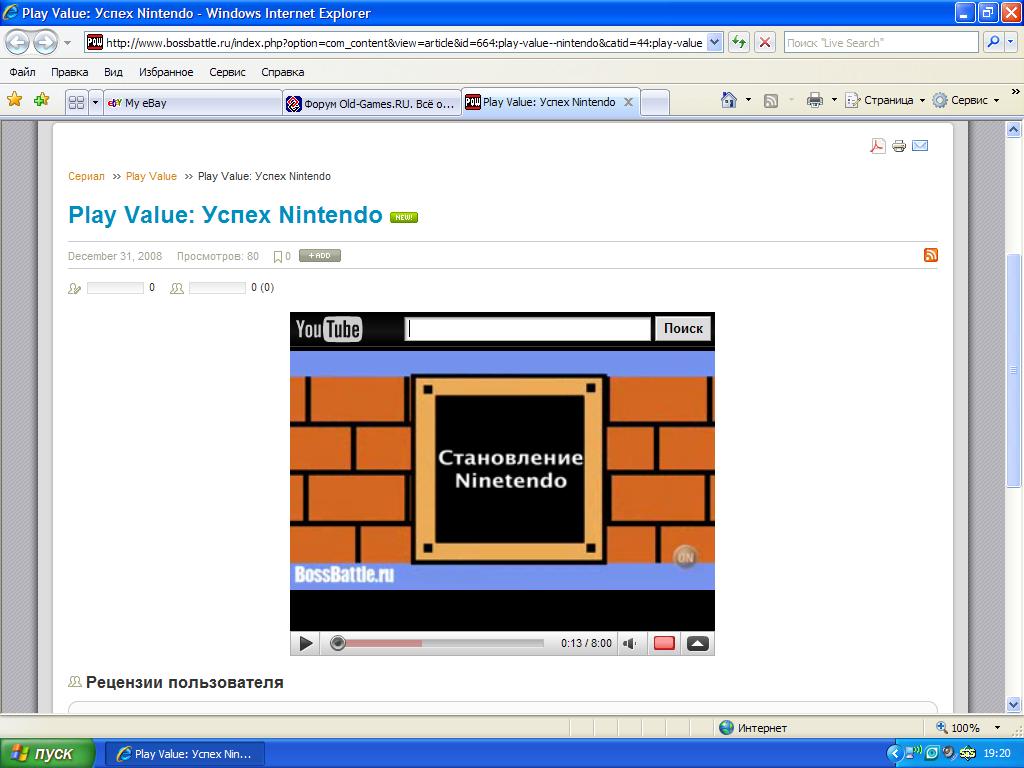Screen dimensions: 1024x768
Task: Click the red quality button in player
Action: coord(664,644)
